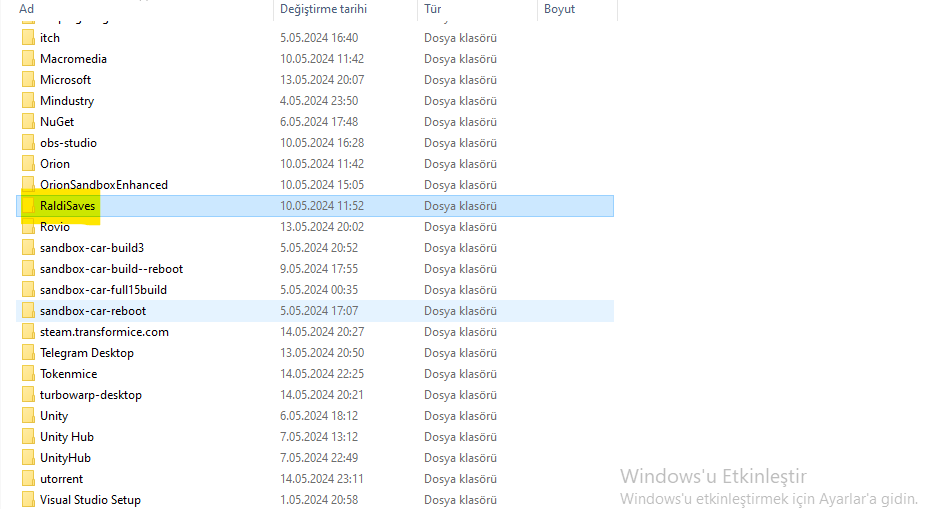Screen dimensions: 938x509
Task: Click Dosya klasörü type on Tokenmice row
Action: coord(460,373)
